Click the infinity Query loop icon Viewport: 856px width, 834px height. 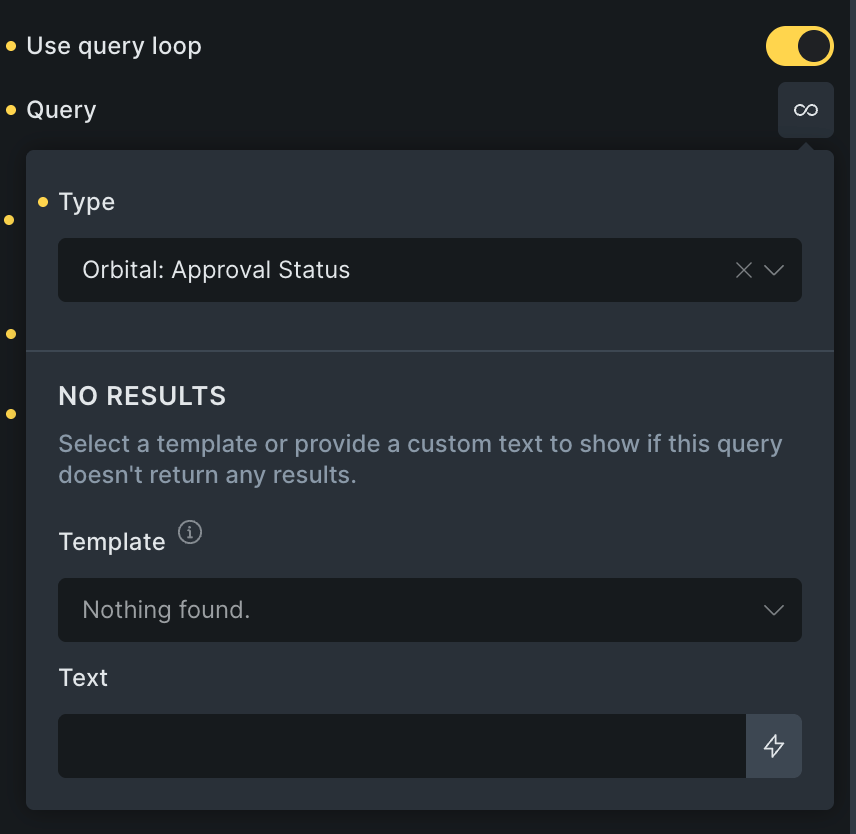point(805,110)
